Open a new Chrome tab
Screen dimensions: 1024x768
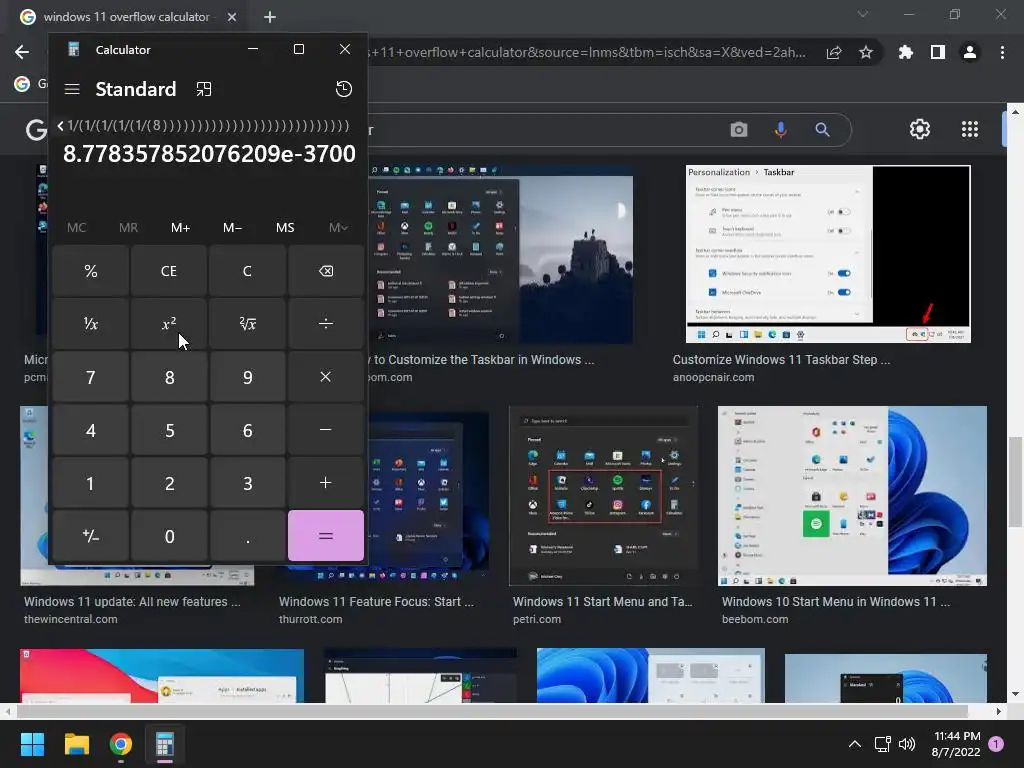[x=270, y=17]
